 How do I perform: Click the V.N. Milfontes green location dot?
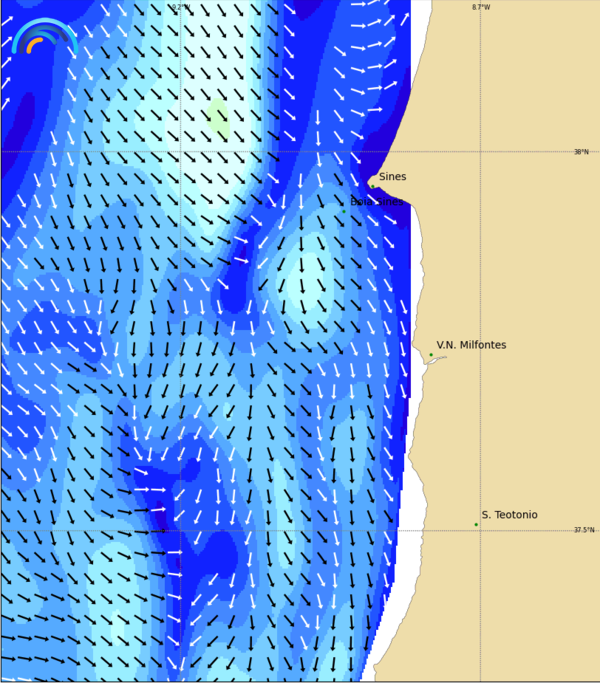pos(431,355)
